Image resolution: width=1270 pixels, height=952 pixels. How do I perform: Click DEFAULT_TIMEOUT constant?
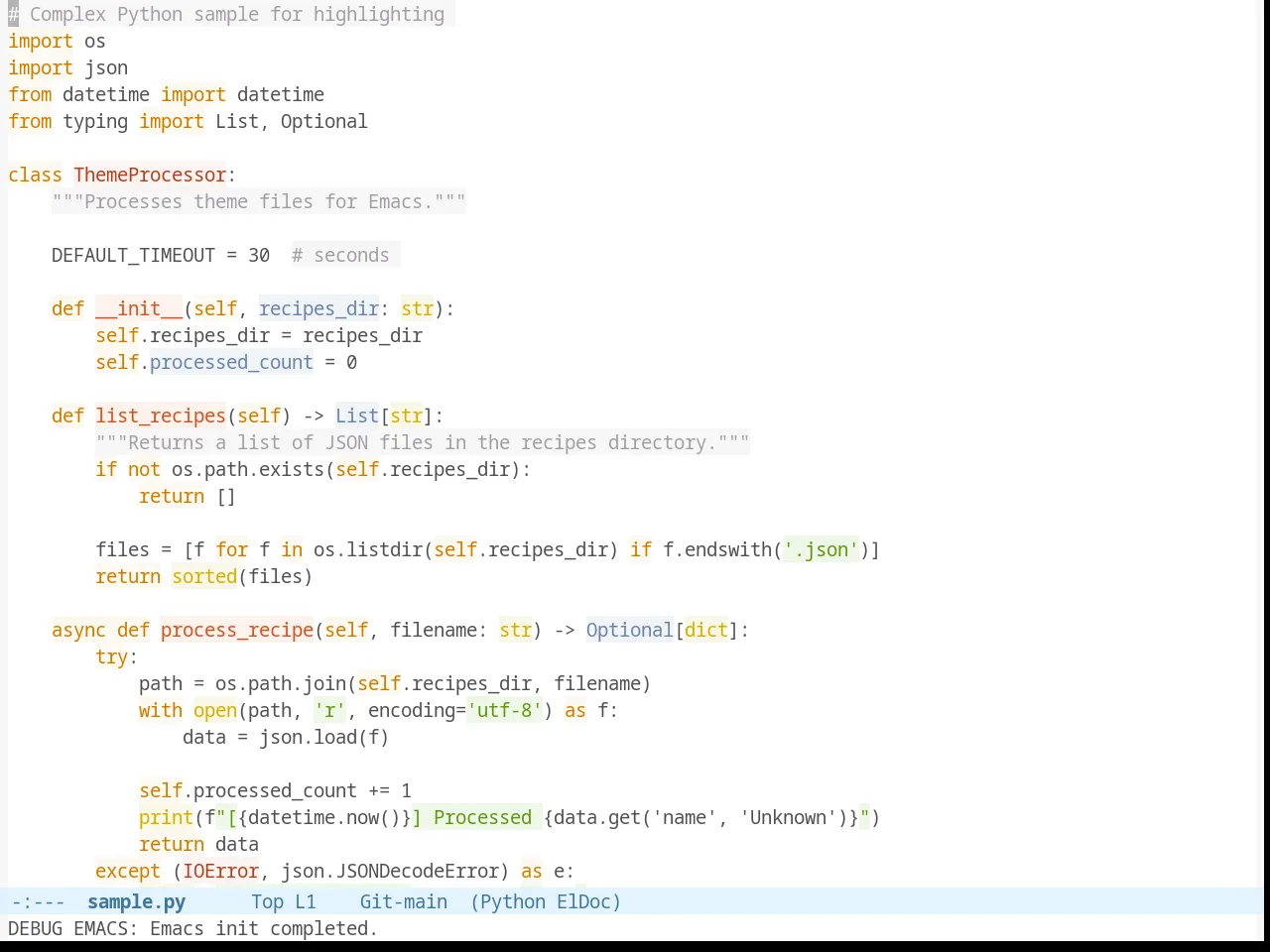point(133,255)
